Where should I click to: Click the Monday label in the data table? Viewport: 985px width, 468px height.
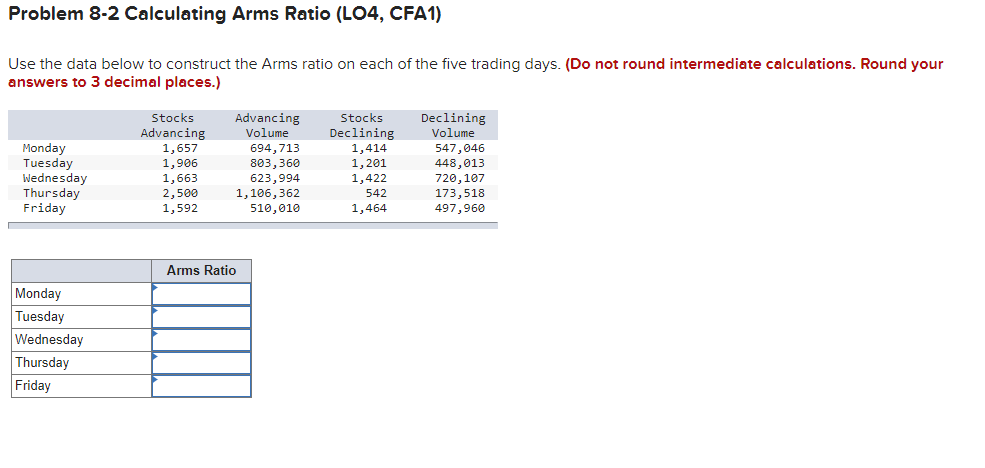point(44,148)
